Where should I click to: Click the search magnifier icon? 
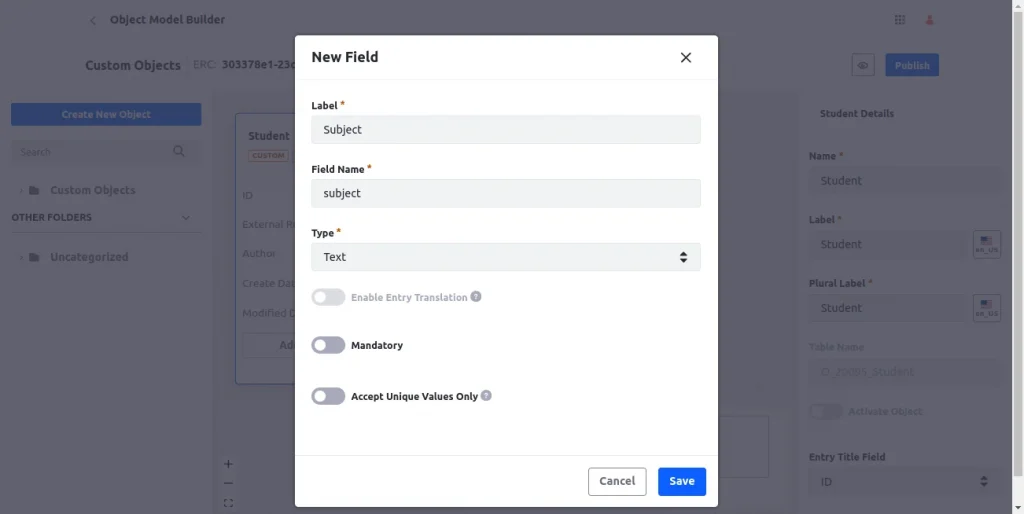click(178, 152)
